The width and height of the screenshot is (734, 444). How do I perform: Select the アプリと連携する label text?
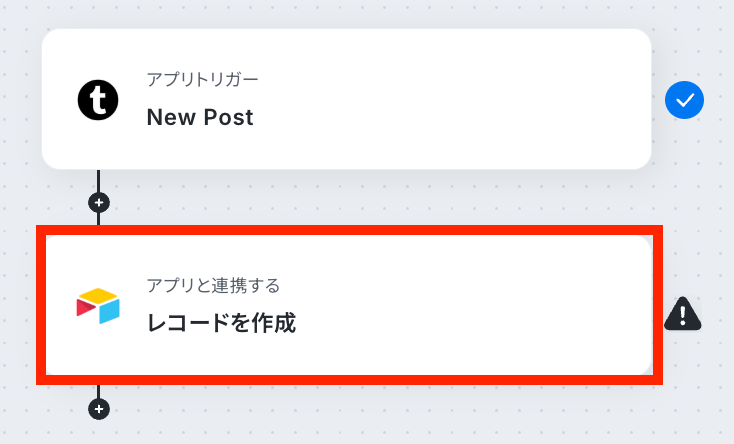[x=212, y=286]
